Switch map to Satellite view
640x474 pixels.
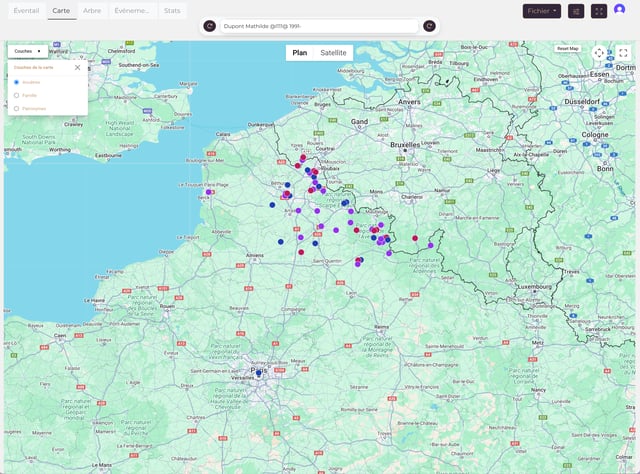click(x=333, y=53)
